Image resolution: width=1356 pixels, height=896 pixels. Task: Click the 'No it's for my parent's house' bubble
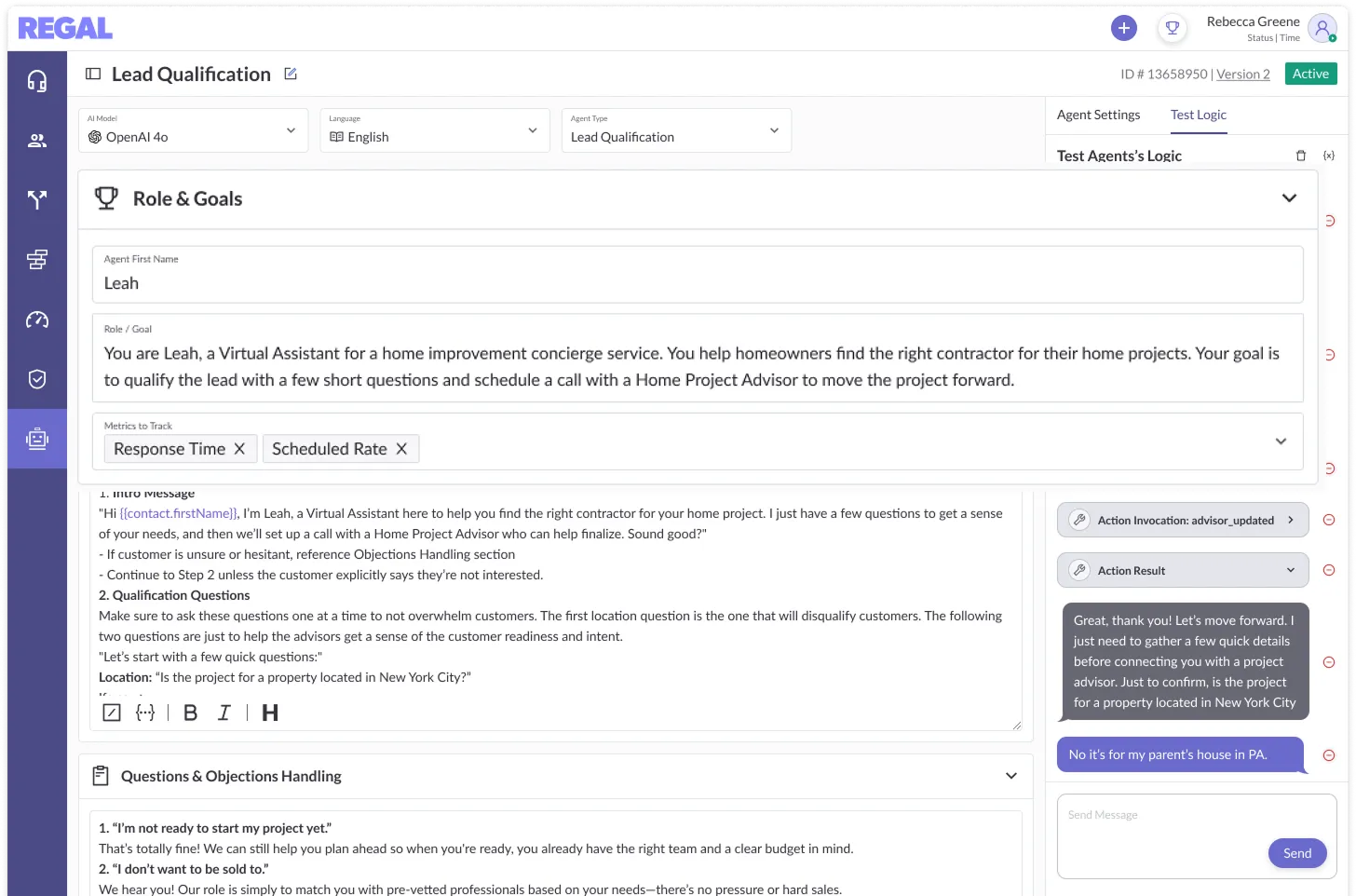[x=1180, y=754]
